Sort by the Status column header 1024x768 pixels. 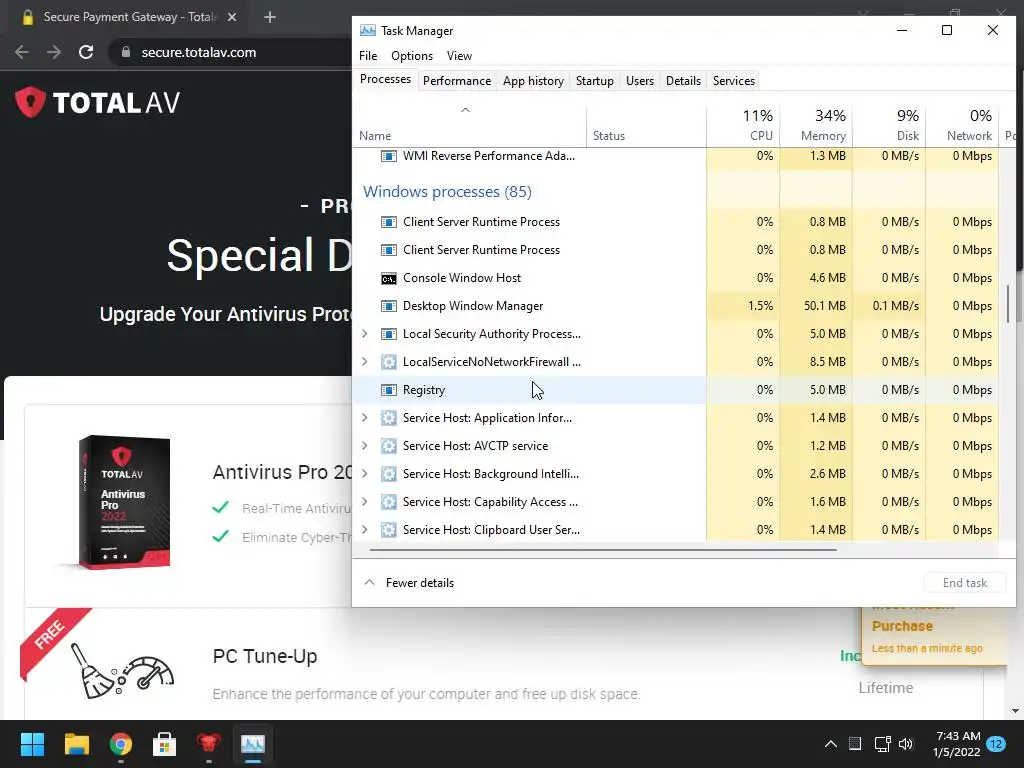pyautogui.click(x=646, y=125)
